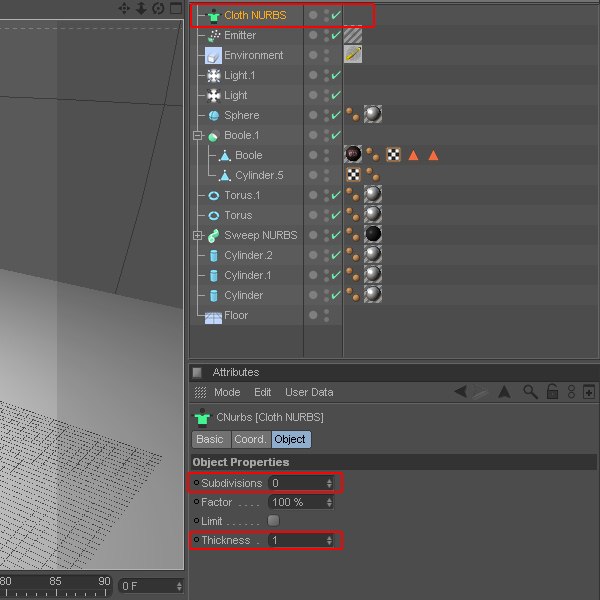Click the Sphere object icon
The image size is (600, 600).
(214, 115)
